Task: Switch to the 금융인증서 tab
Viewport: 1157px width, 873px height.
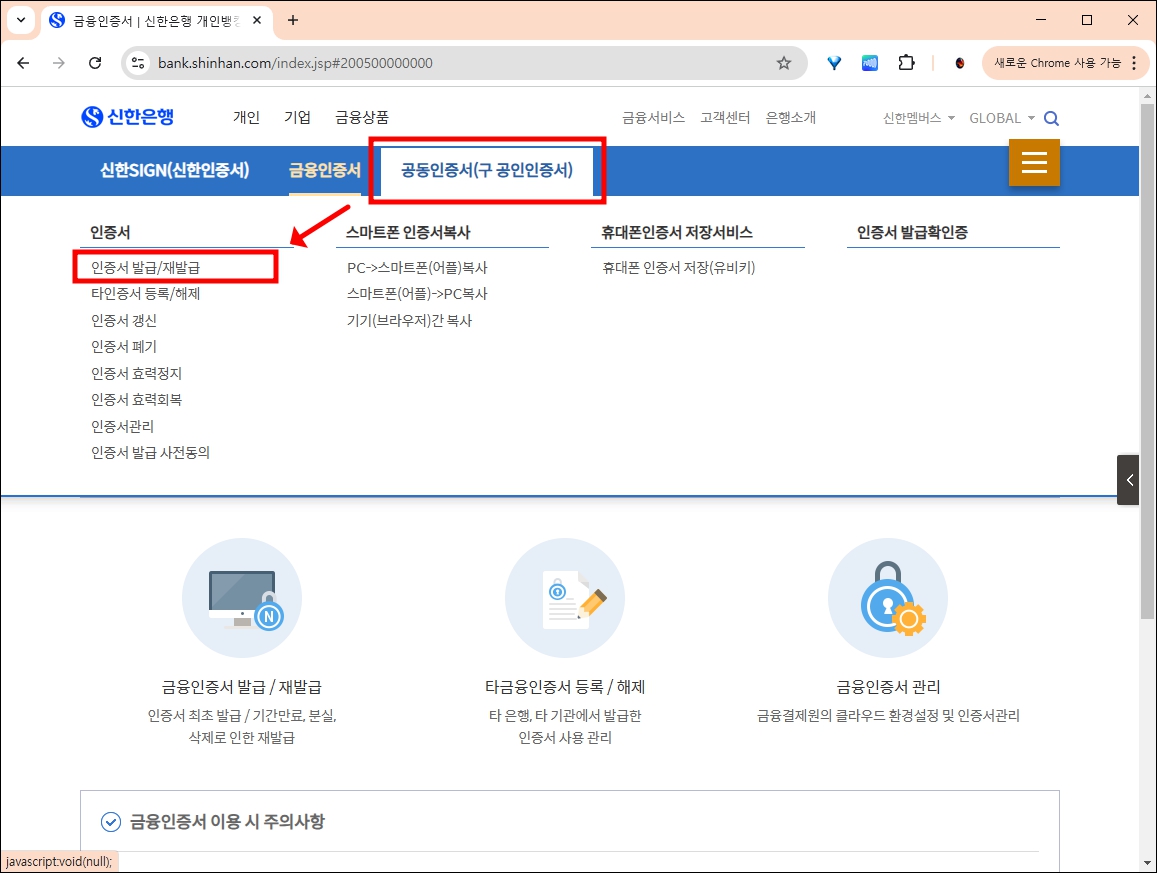Action: (x=324, y=170)
